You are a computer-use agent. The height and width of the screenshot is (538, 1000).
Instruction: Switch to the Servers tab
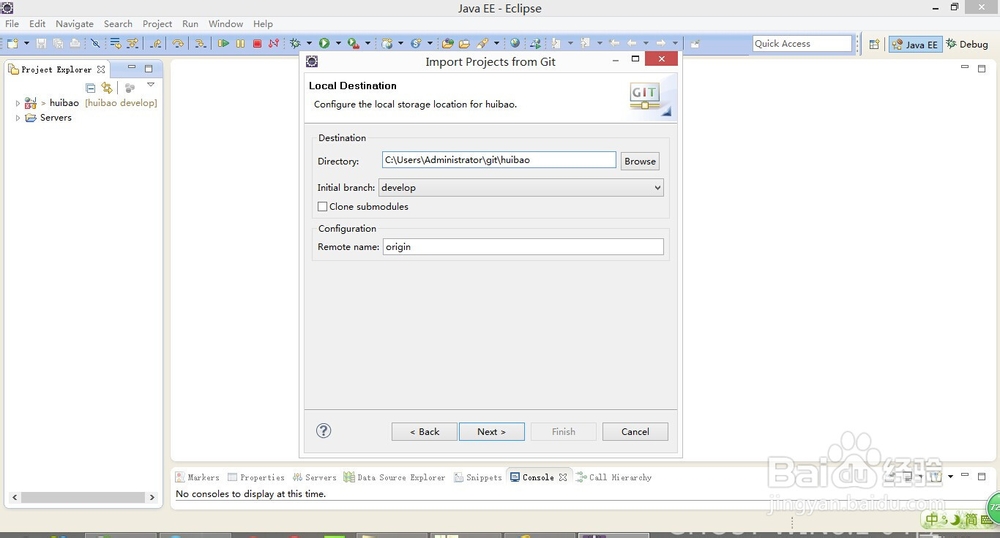314,477
